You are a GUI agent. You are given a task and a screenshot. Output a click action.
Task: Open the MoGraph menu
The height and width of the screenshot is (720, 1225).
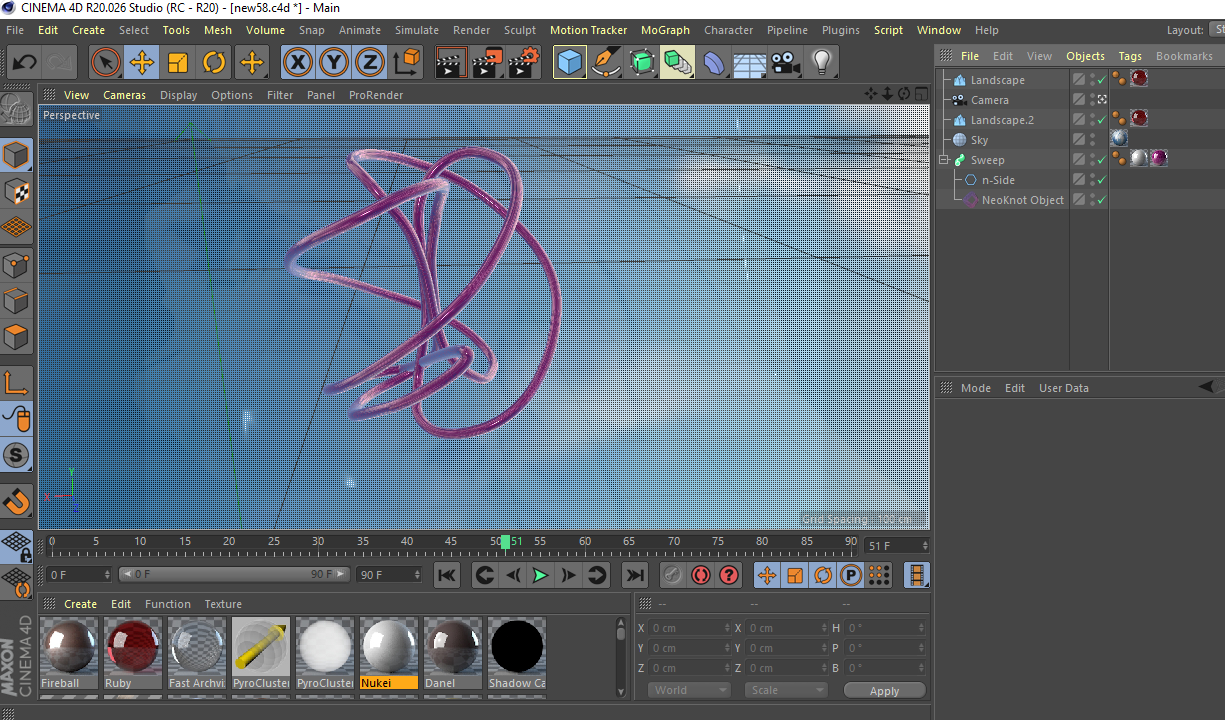665,30
